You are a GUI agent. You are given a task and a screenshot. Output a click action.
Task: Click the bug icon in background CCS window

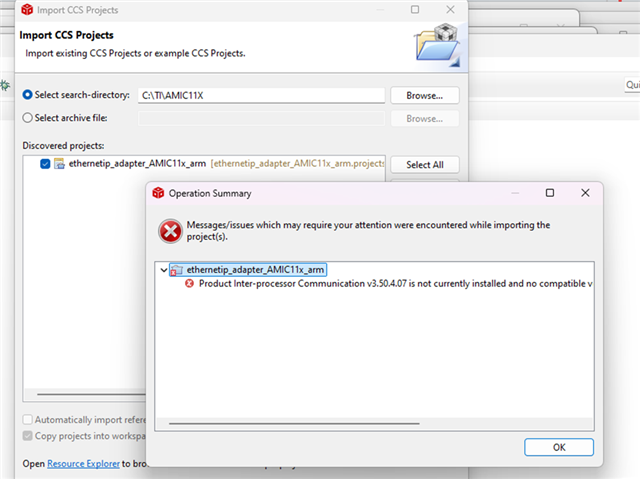[x=5, y=85]
